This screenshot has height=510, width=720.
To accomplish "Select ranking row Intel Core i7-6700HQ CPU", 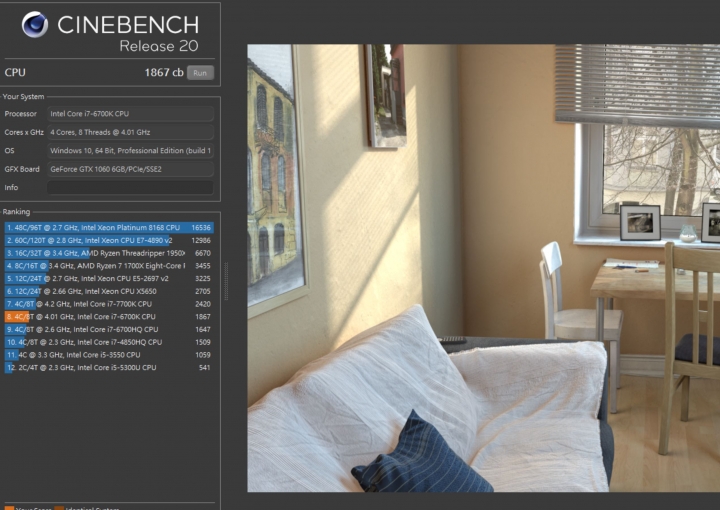I will [109, 330].
